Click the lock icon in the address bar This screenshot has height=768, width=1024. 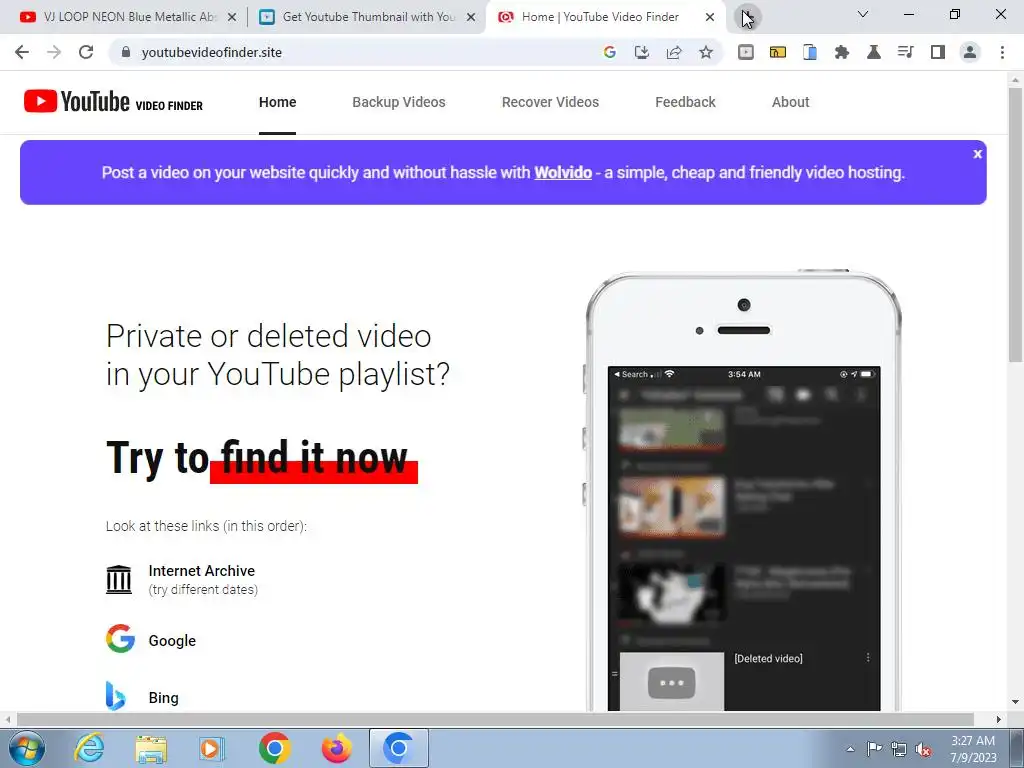tap(126, 52)
